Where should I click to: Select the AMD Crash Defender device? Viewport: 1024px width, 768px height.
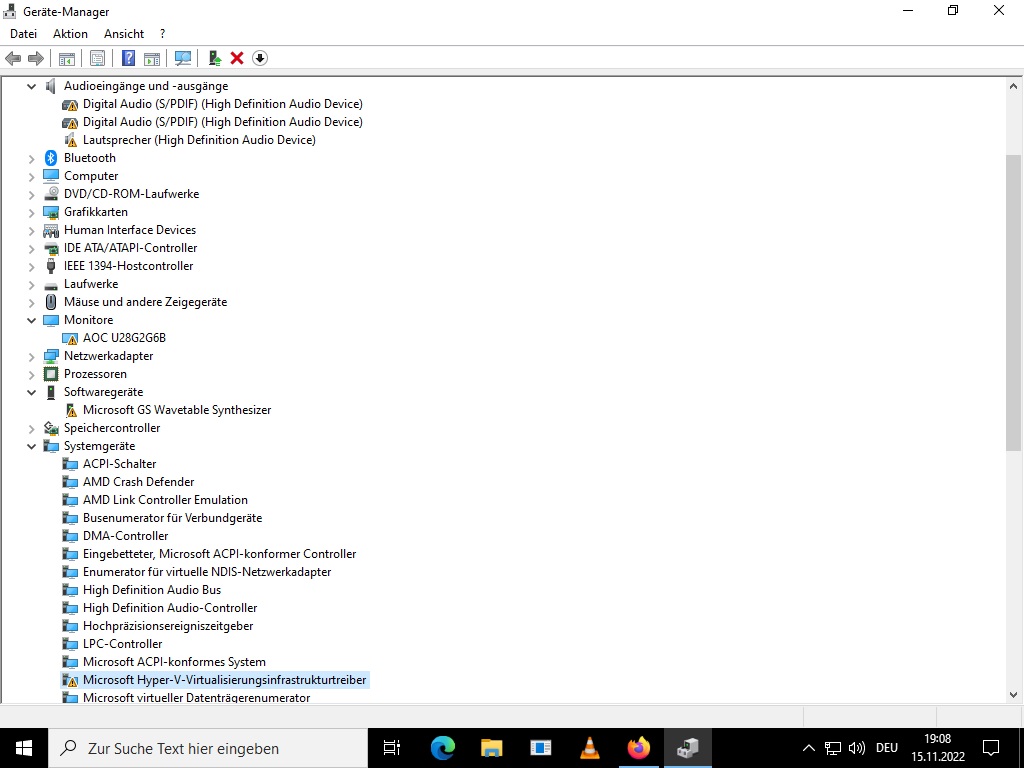pos(138,482)
